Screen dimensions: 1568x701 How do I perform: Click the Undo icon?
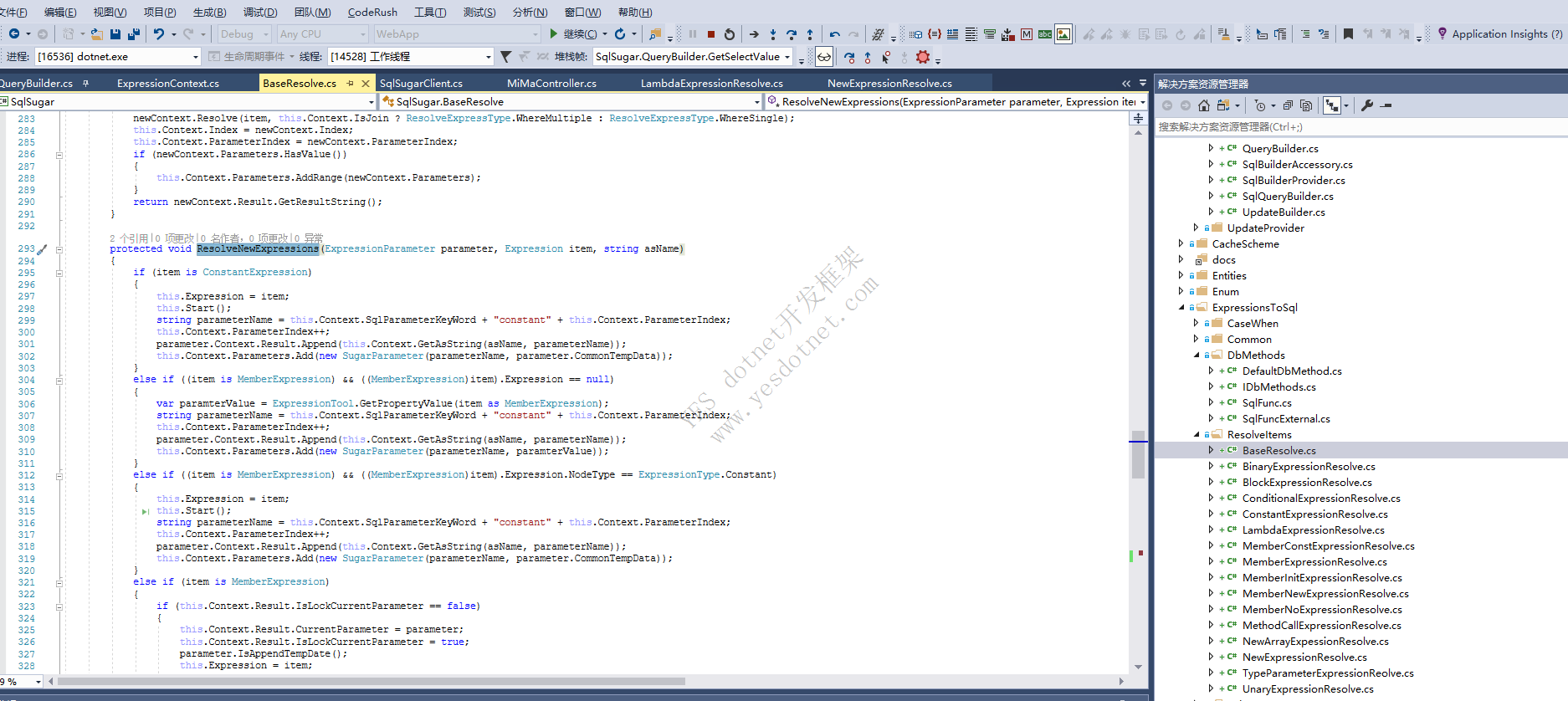159,34
